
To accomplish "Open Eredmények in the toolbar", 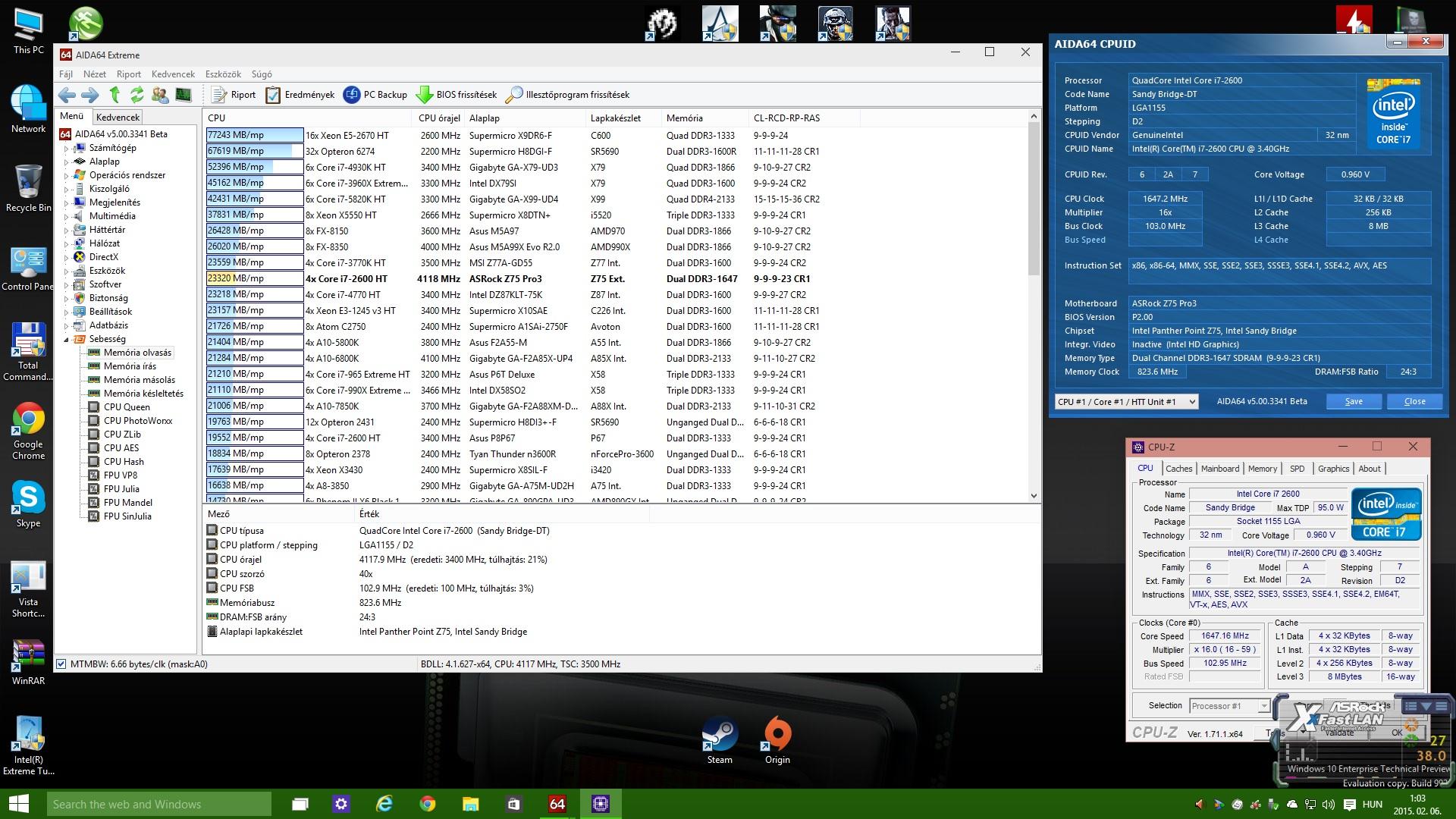I will [x=300, y=95].
